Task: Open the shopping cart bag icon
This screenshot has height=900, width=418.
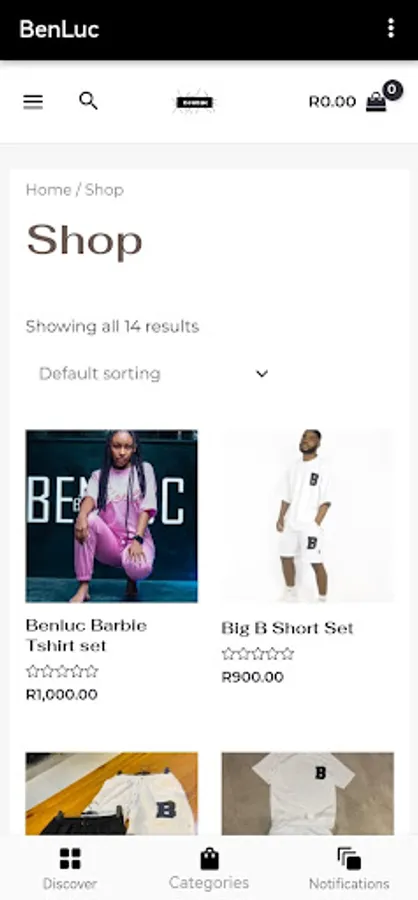Action: tap(376, 102)
